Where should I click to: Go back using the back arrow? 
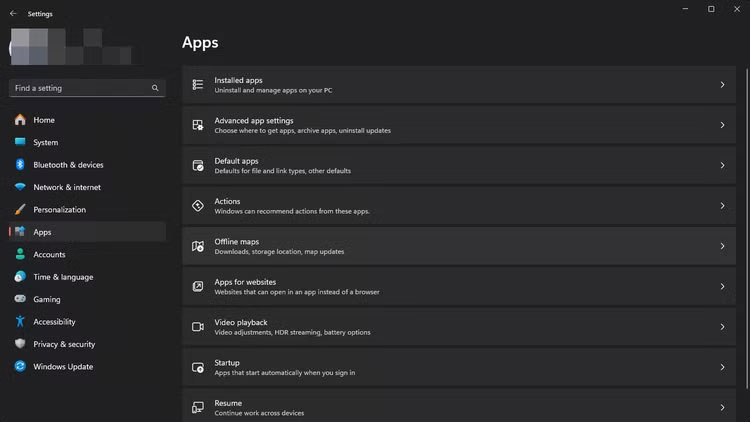tap(13, 14)
